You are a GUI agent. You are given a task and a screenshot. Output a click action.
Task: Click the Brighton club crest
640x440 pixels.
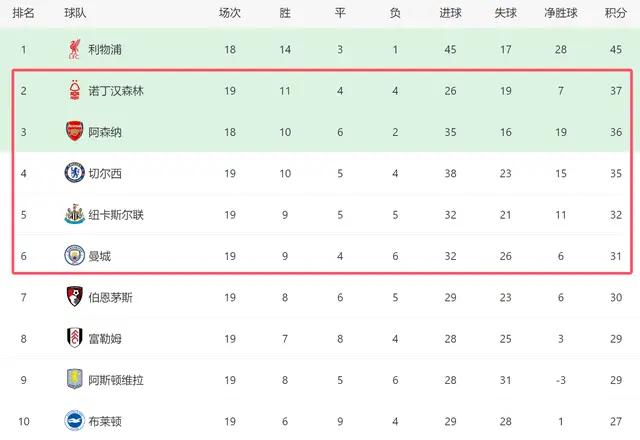(x=74, y=420)
